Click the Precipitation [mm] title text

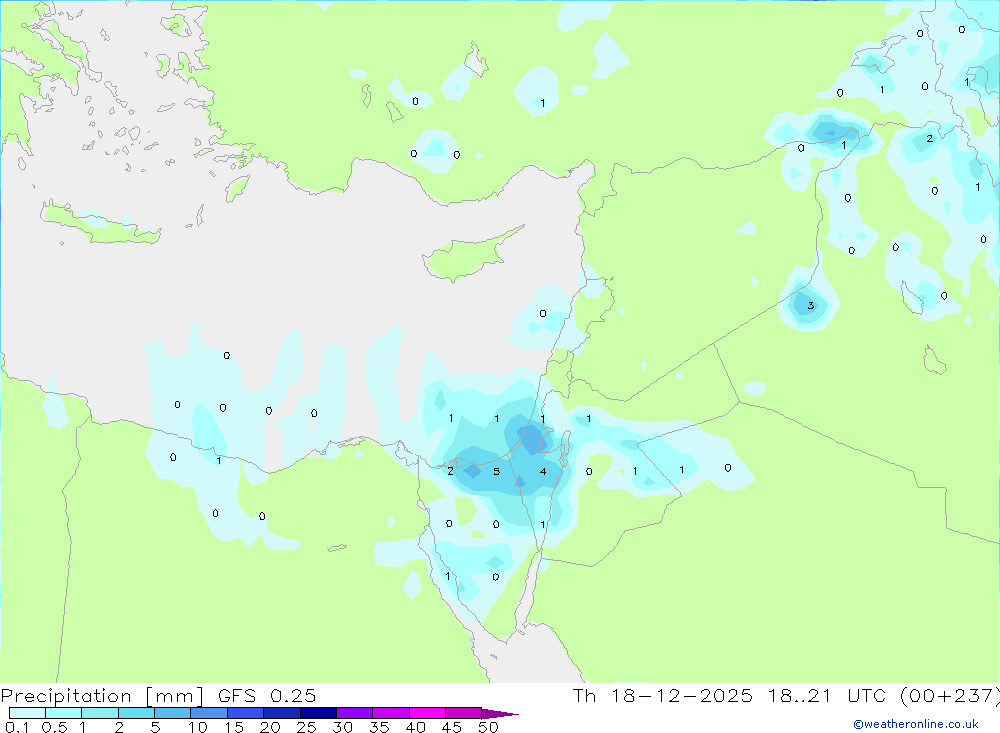click(102, 695)
